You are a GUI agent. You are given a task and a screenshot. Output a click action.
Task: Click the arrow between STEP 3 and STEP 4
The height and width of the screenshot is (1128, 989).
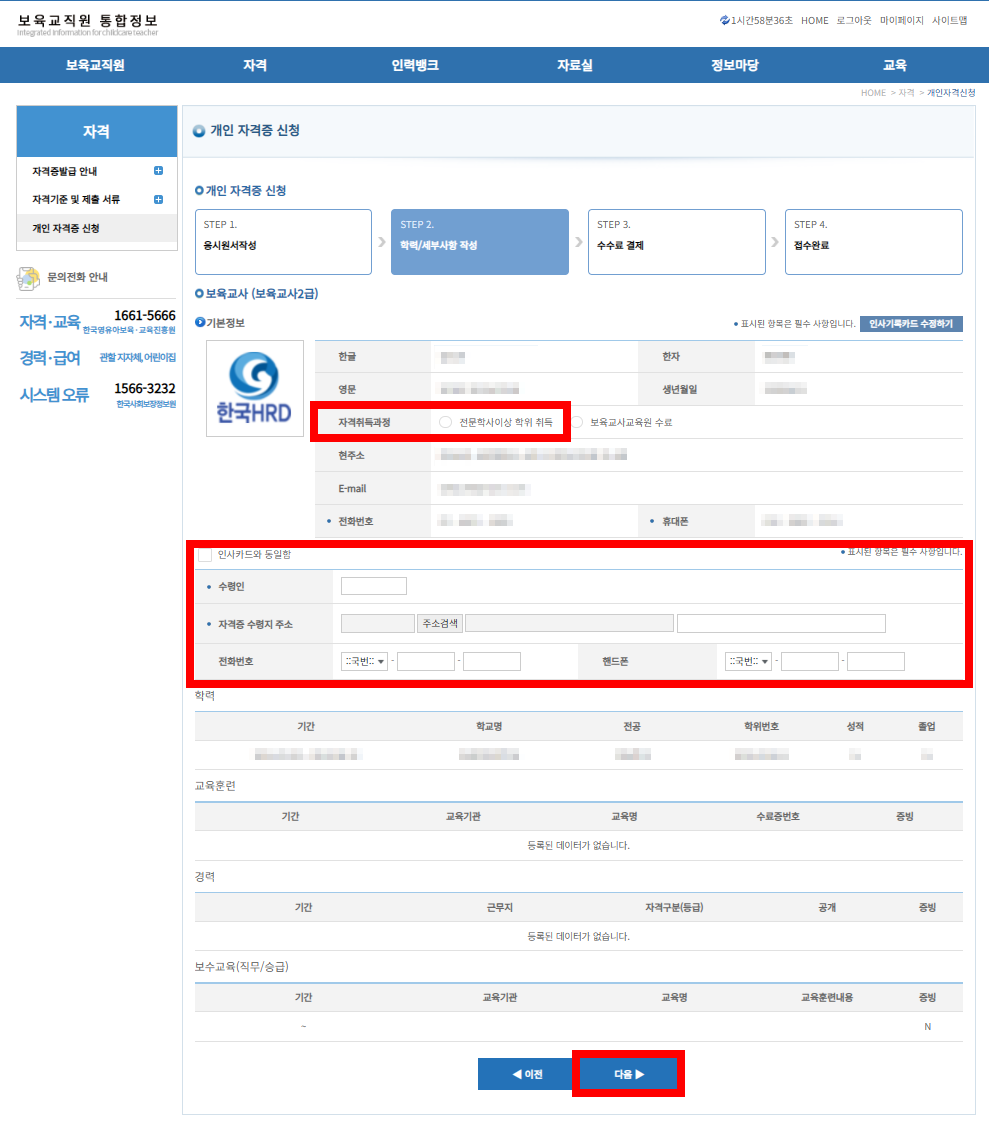[x=775, y=242]
